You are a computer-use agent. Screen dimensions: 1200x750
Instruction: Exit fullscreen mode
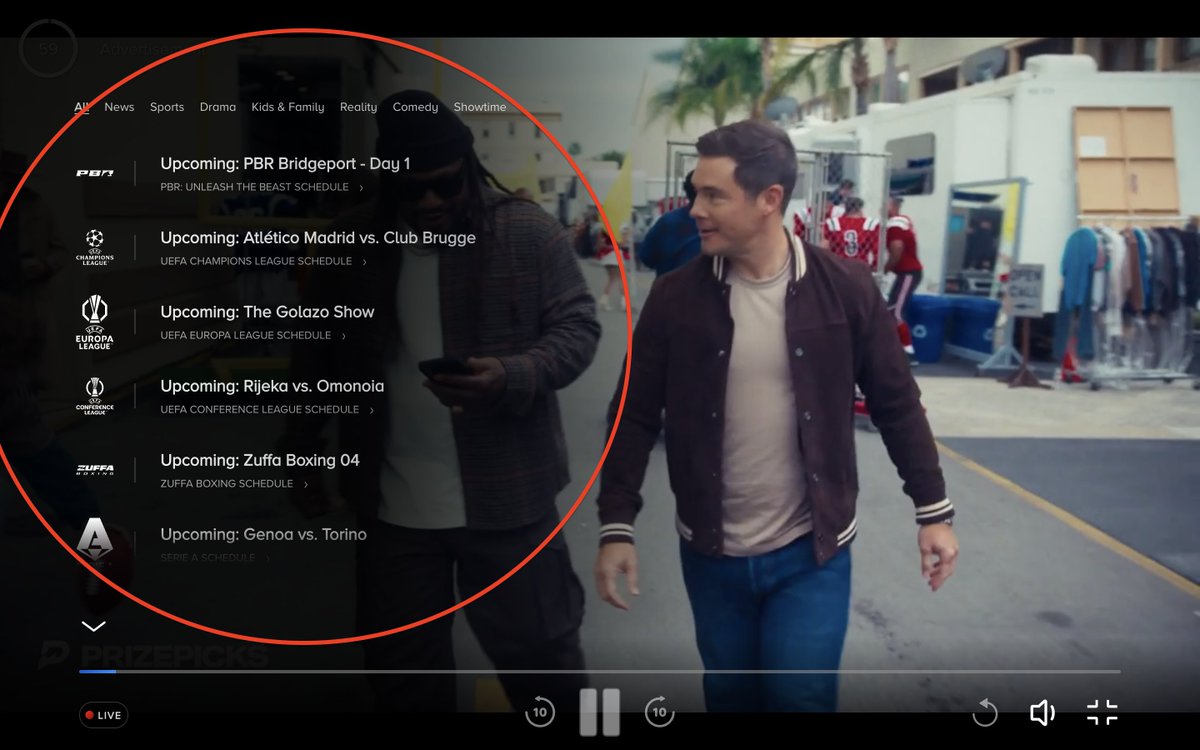pos(1102,713)
